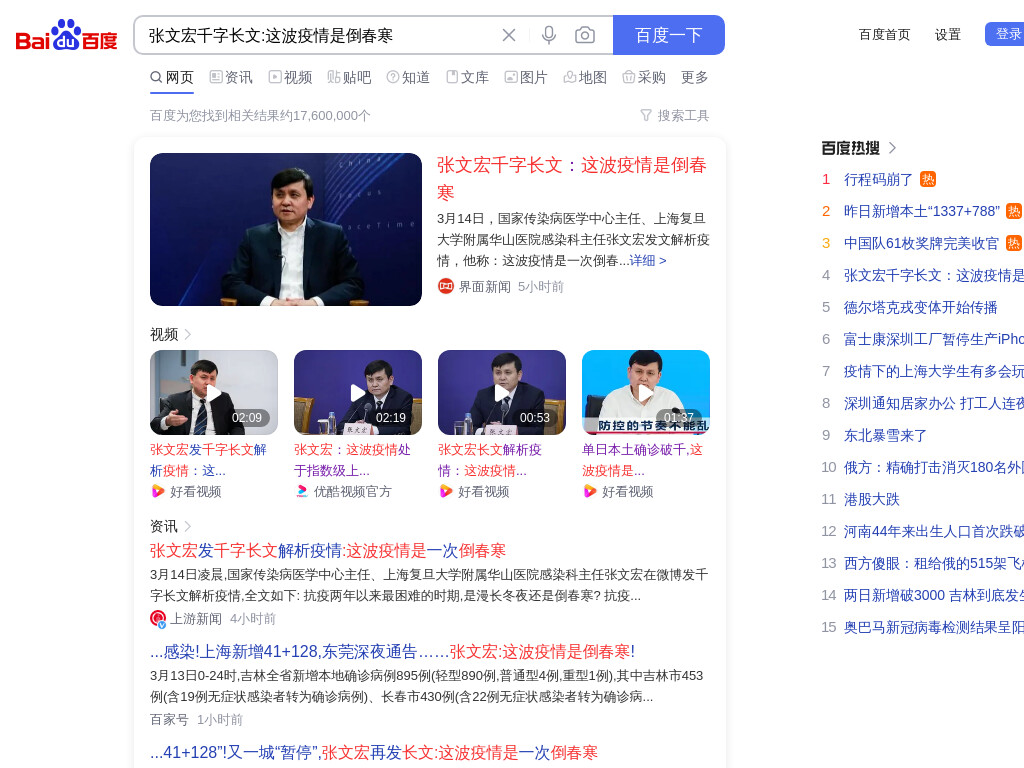Expand 百度热搜 with its chevron
The image size is (1024, 768).
pyautogui.click(x=893, y=148)
